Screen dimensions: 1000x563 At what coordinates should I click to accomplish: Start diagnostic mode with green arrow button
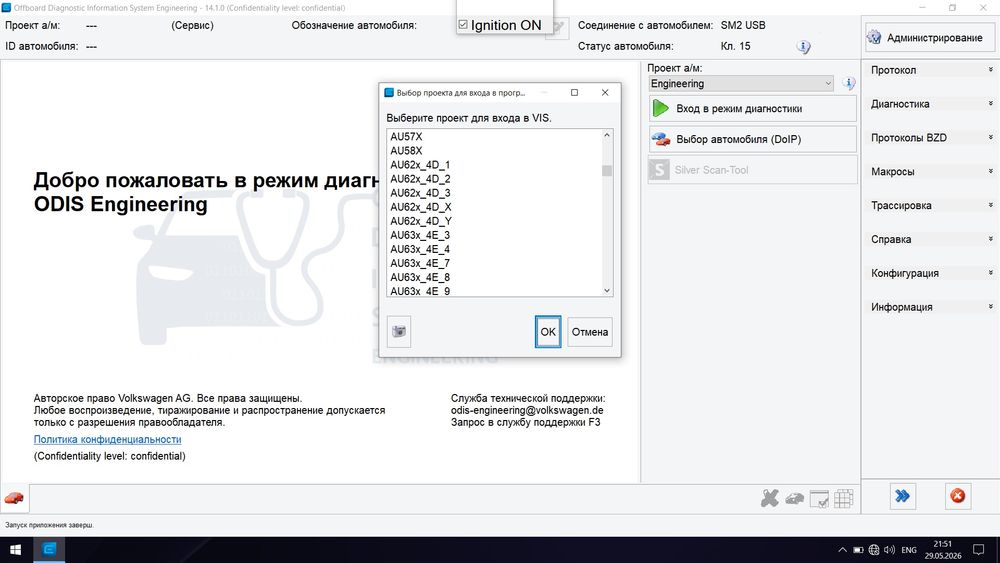[x=753, y=108]
